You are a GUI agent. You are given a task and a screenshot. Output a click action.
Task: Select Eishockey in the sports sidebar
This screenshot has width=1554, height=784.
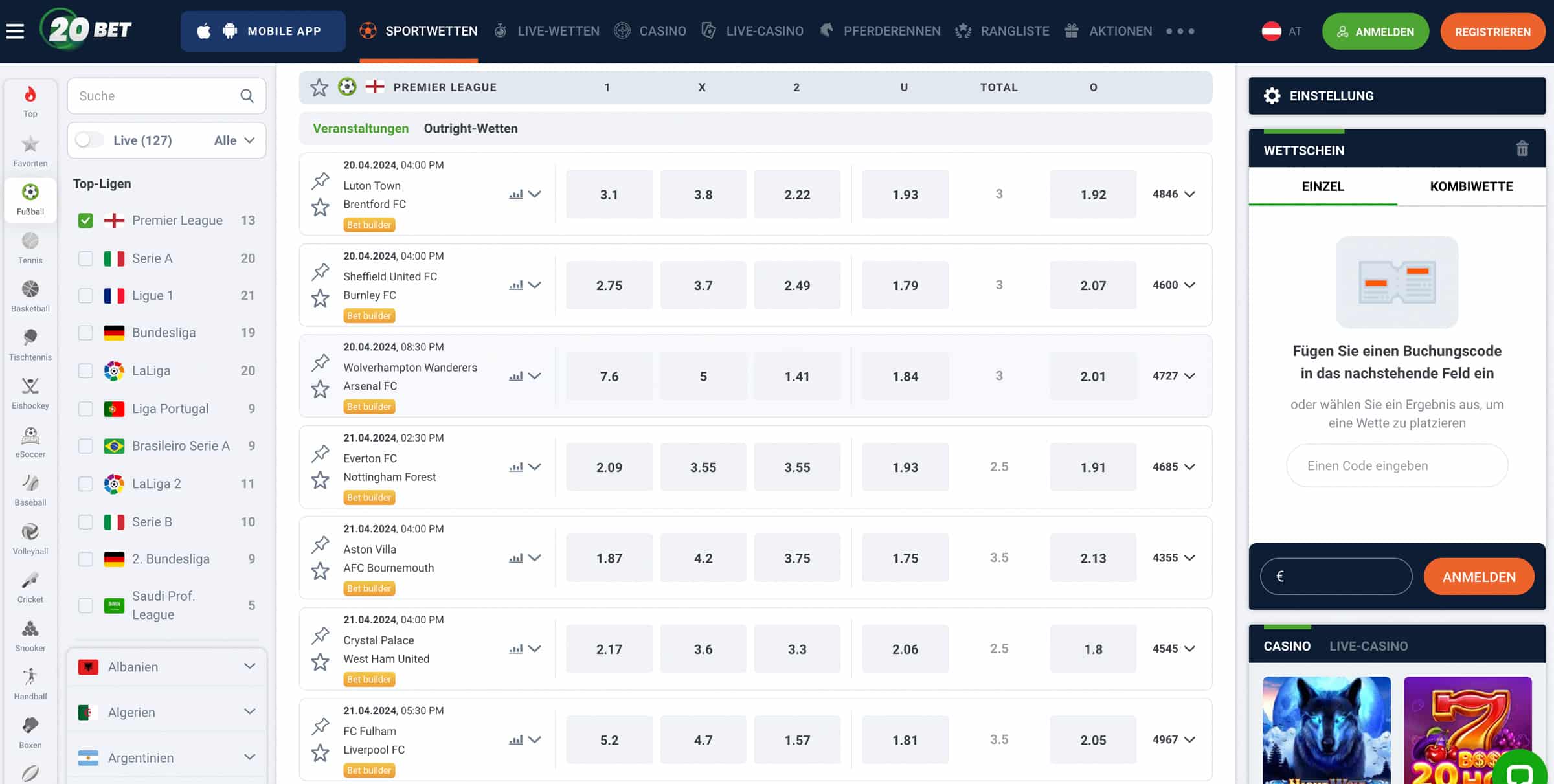pos(30,394)
